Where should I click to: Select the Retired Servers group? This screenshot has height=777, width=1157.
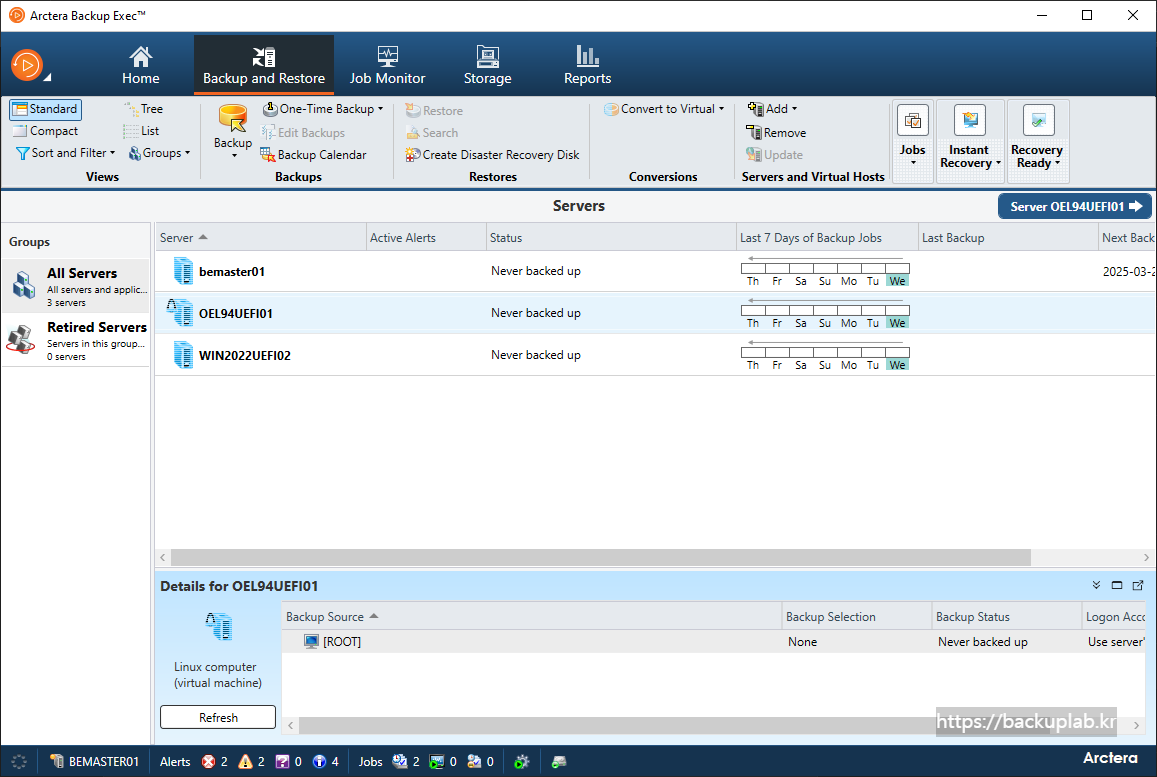point(77,339)
